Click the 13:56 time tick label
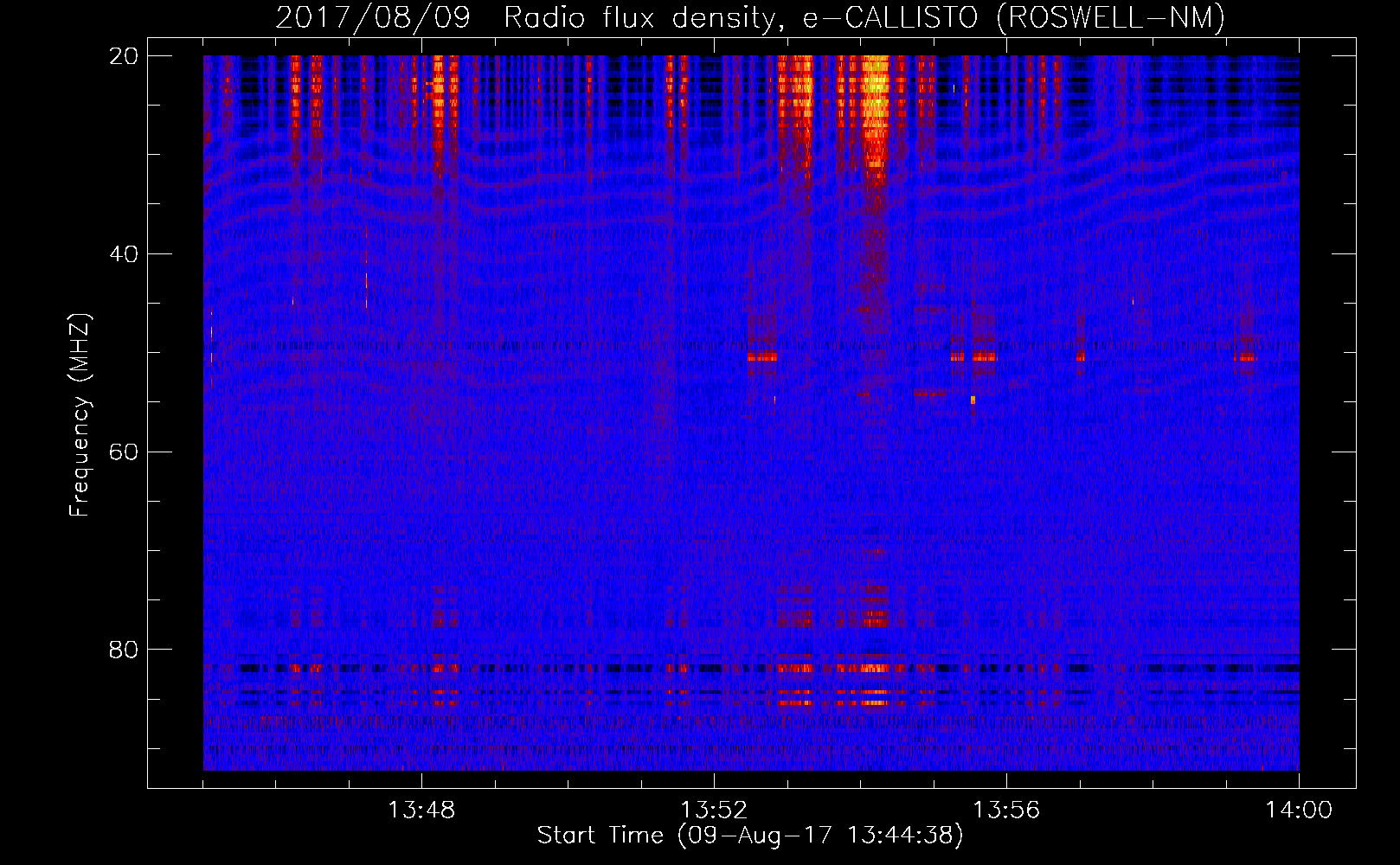Viewport: 1400px width, 865px height. click(x=1006, y=811)
